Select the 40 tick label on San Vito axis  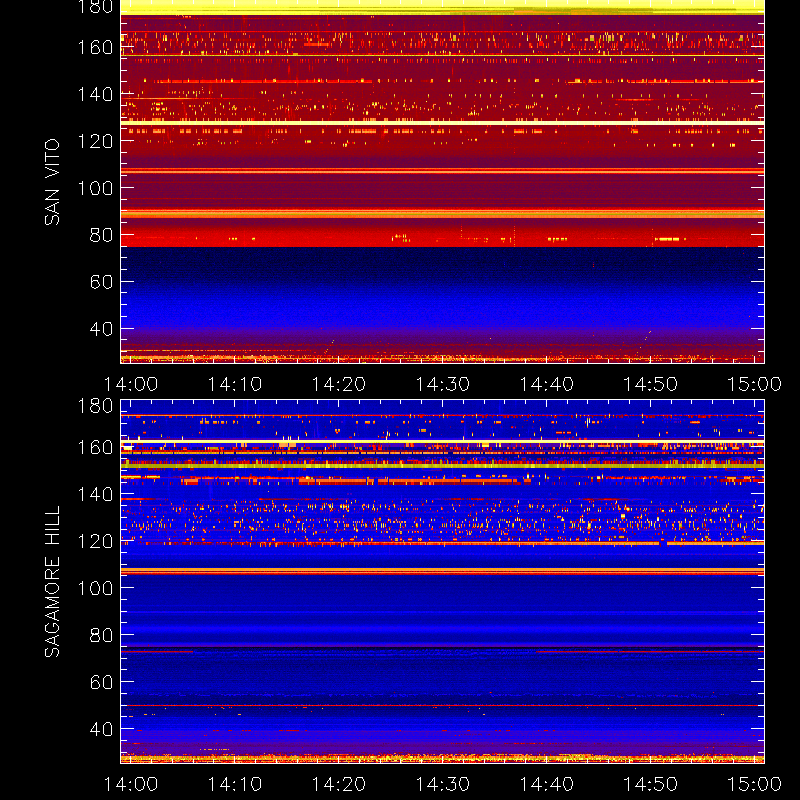(102, 329)
